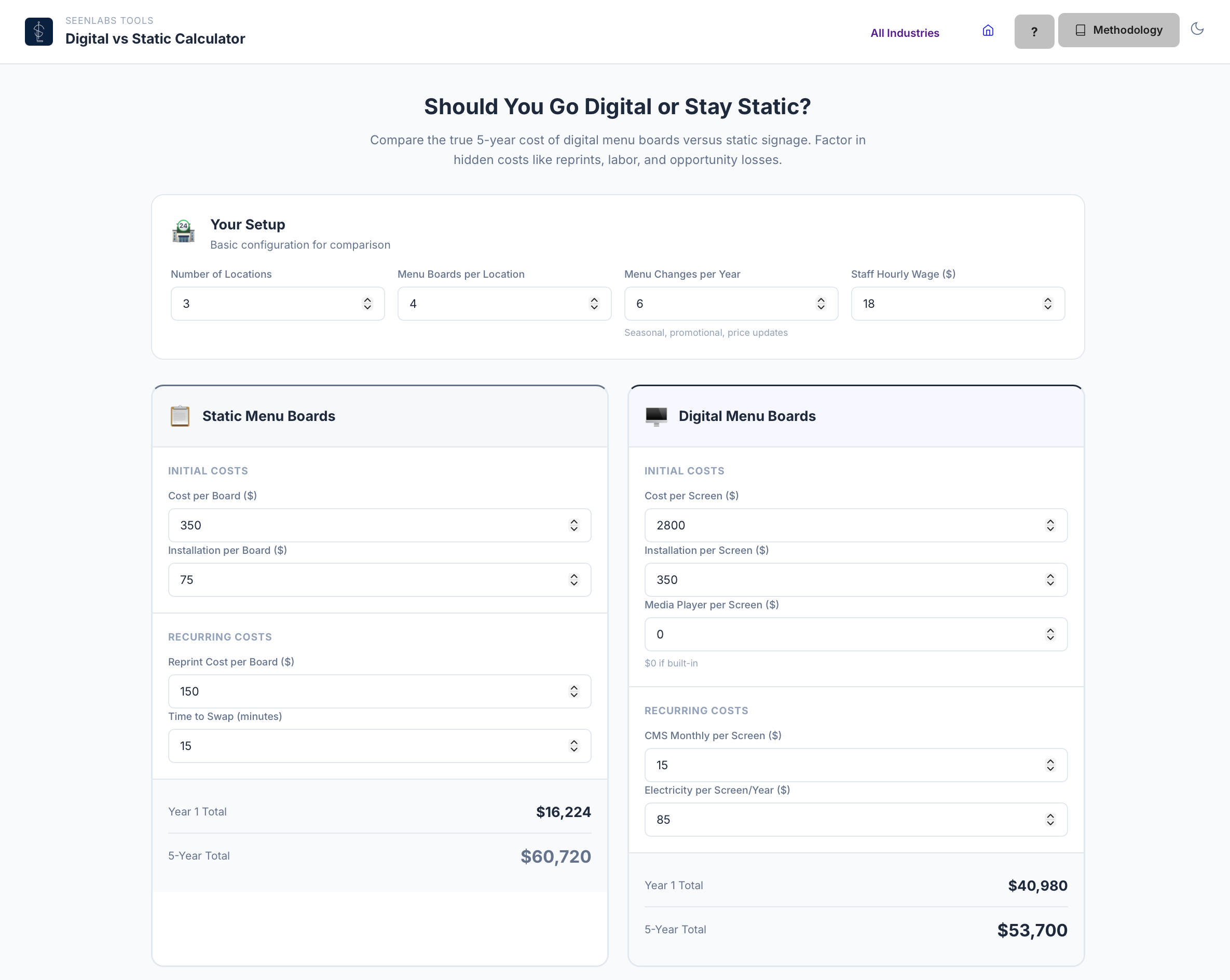Click the monitor icon beside Digital Menu Boards
Viewport: 1230px width, 980px height.
(657, 416)
